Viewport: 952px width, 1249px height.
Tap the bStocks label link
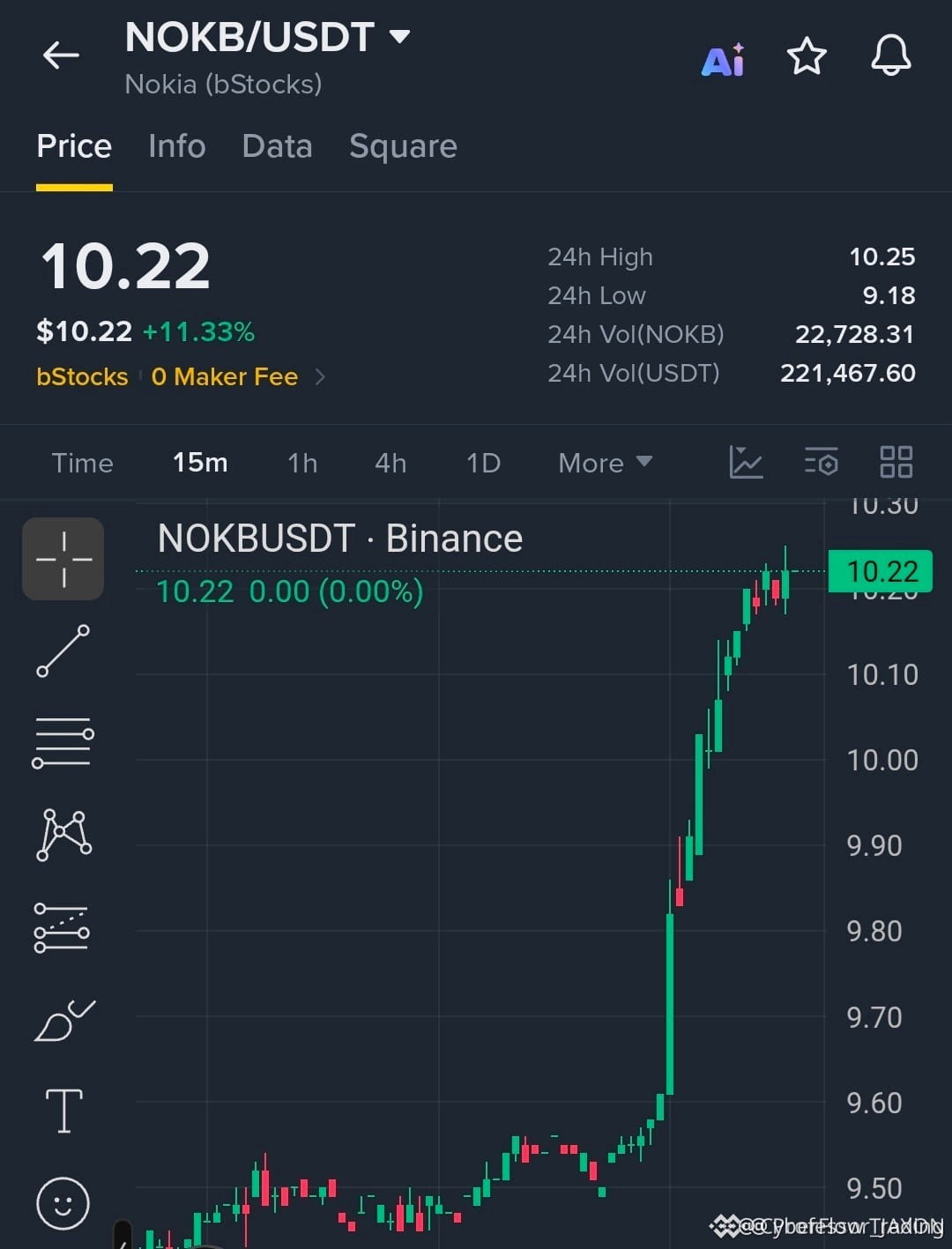[x=82, y=377]
